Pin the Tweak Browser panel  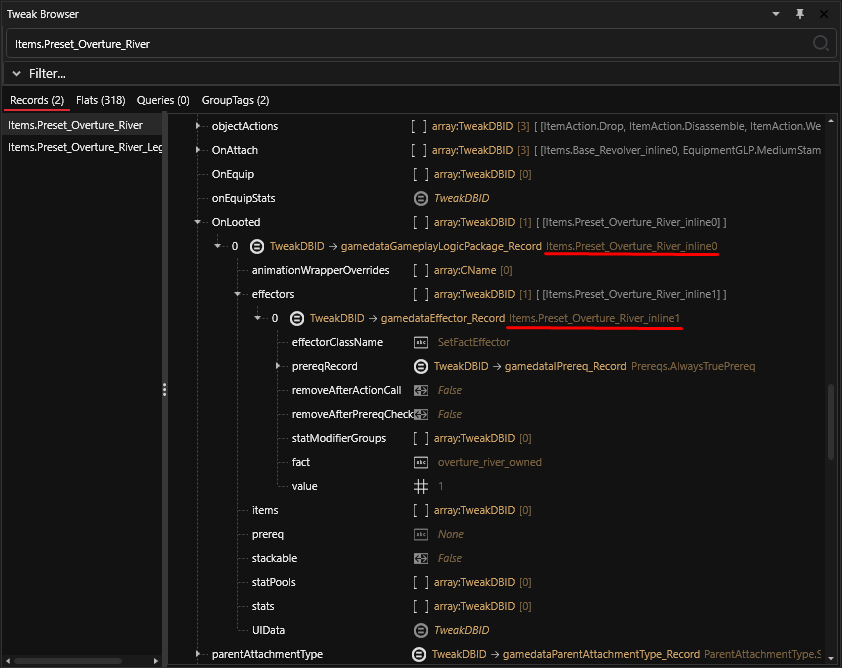(800, 14)
